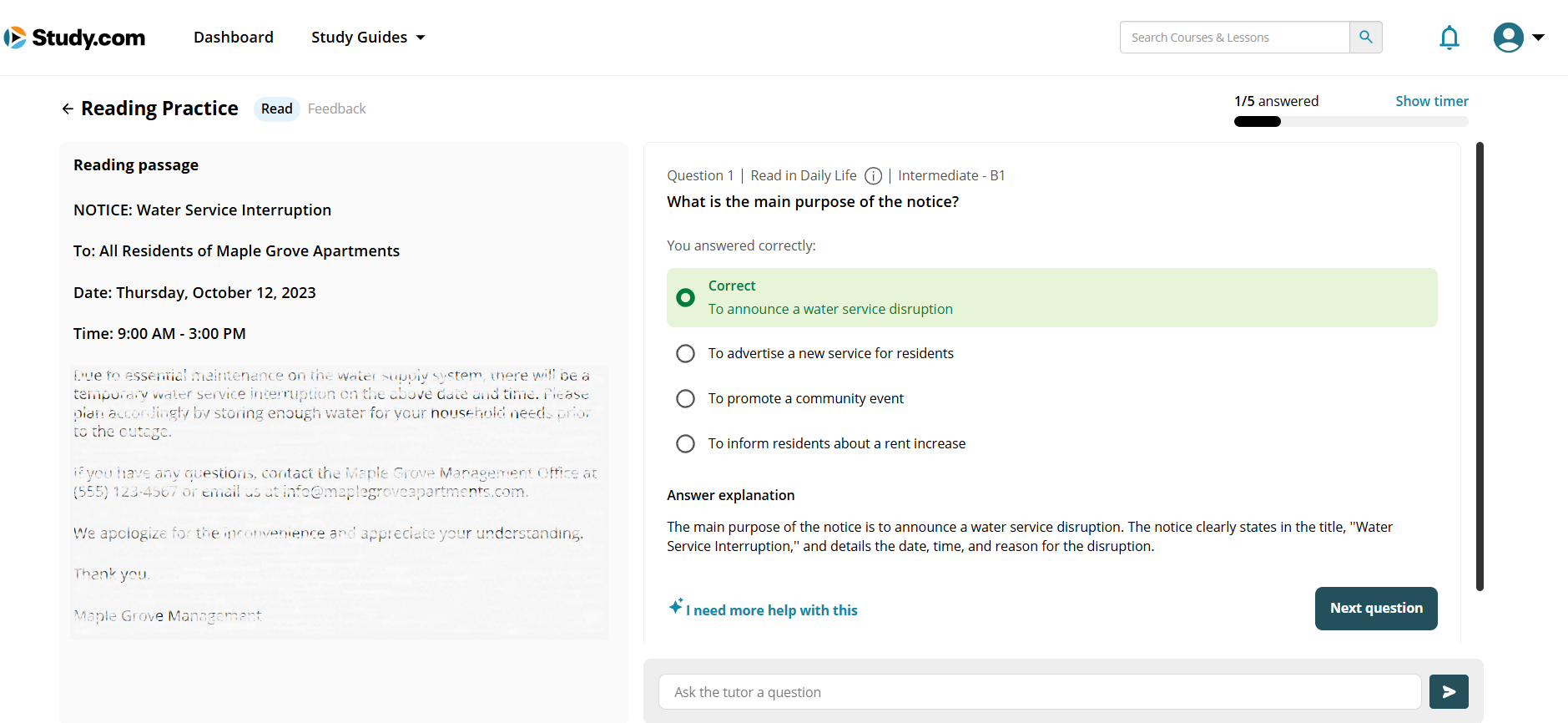
Task: Click the sparkle icon for more help
Action: click(676, 607)
